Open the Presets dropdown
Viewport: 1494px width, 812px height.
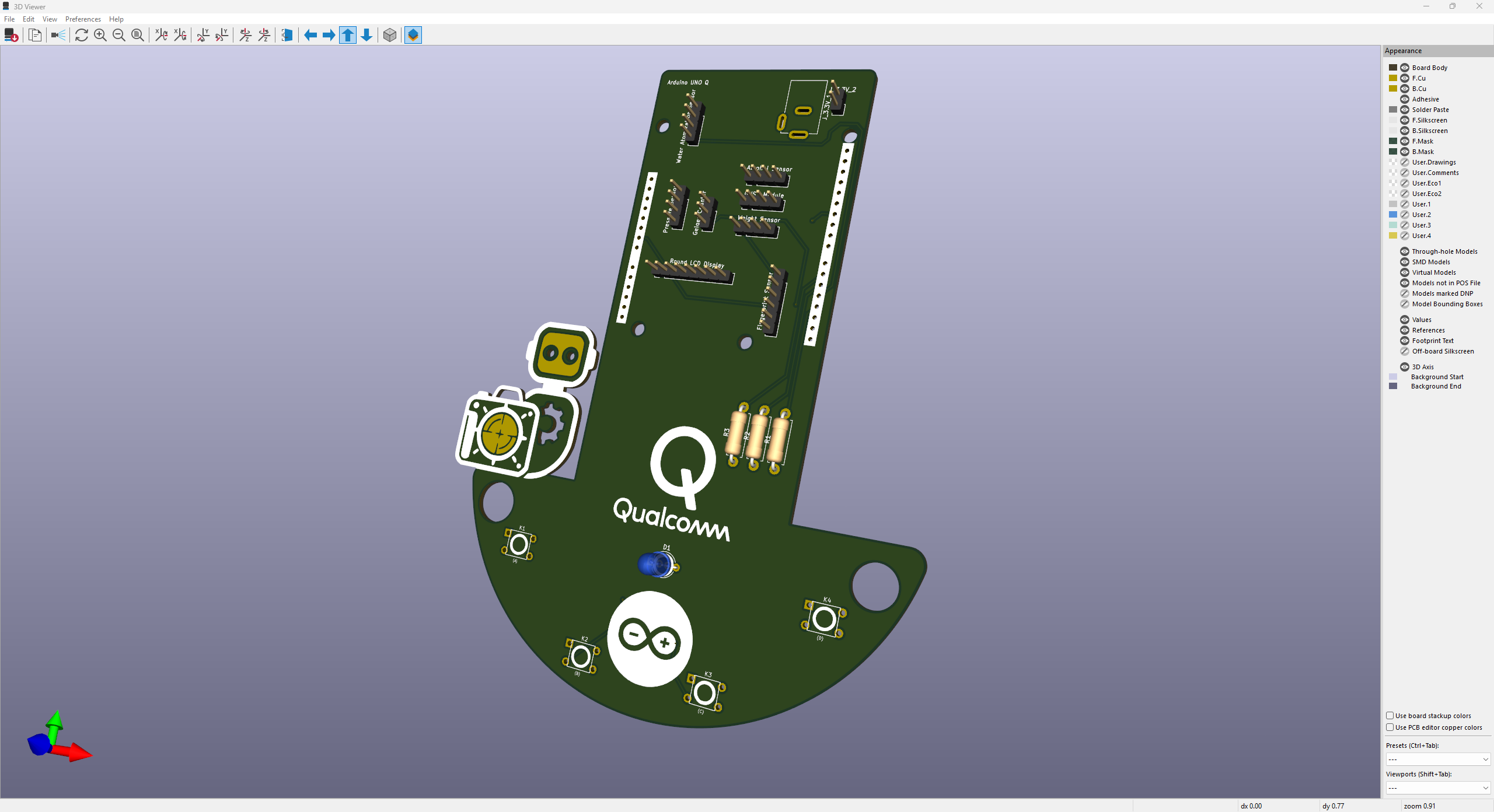[x=1438, y=759]
